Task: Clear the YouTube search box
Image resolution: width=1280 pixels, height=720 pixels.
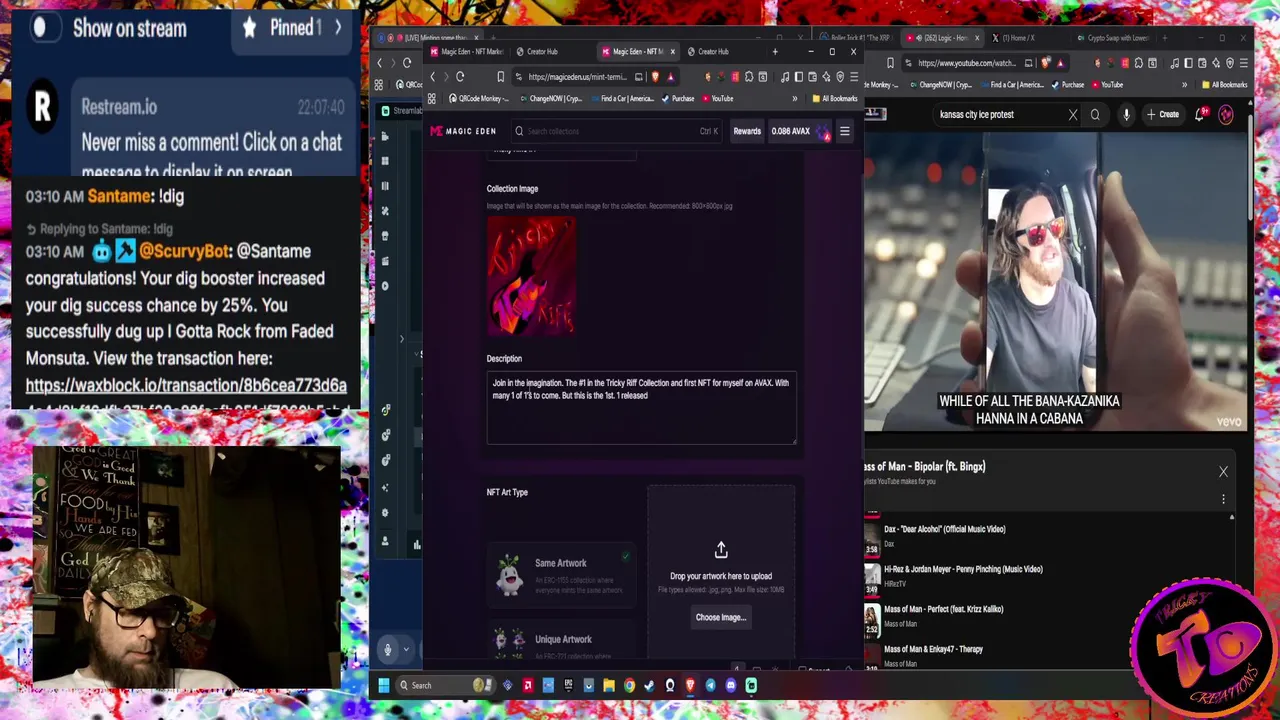Action: tap(1073, 115)
